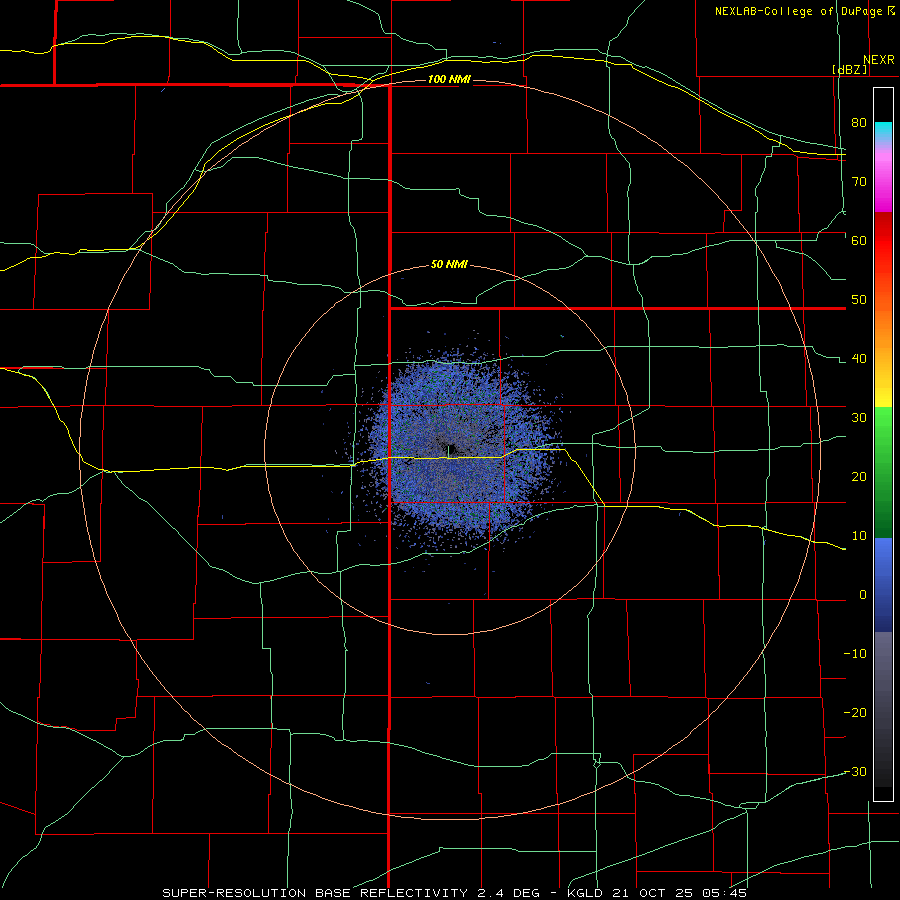Click the NEXLAB-College of DuPage label
This screenshot has height=900, width=900.
pyautogui.click(x=804, y=11)
